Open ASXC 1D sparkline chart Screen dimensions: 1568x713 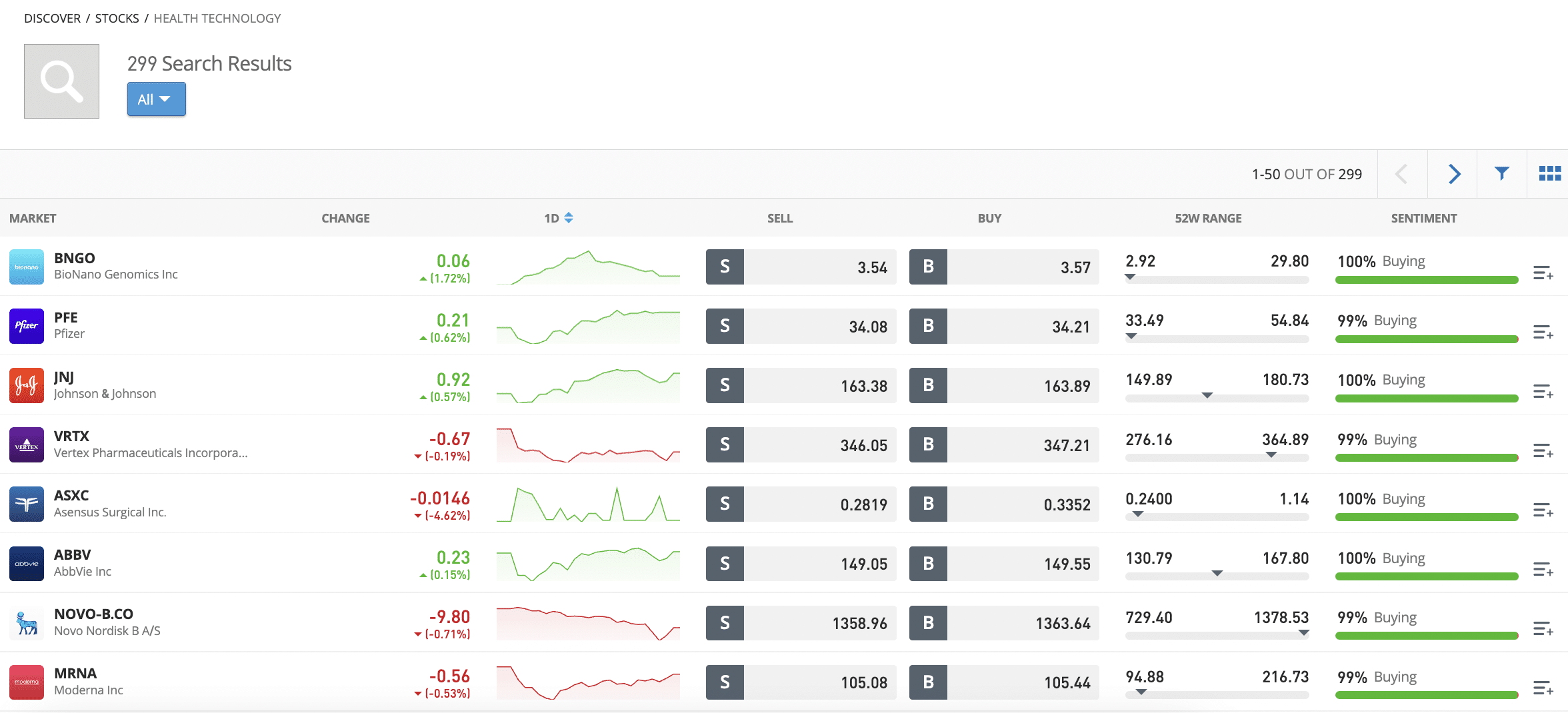(588, 504)
